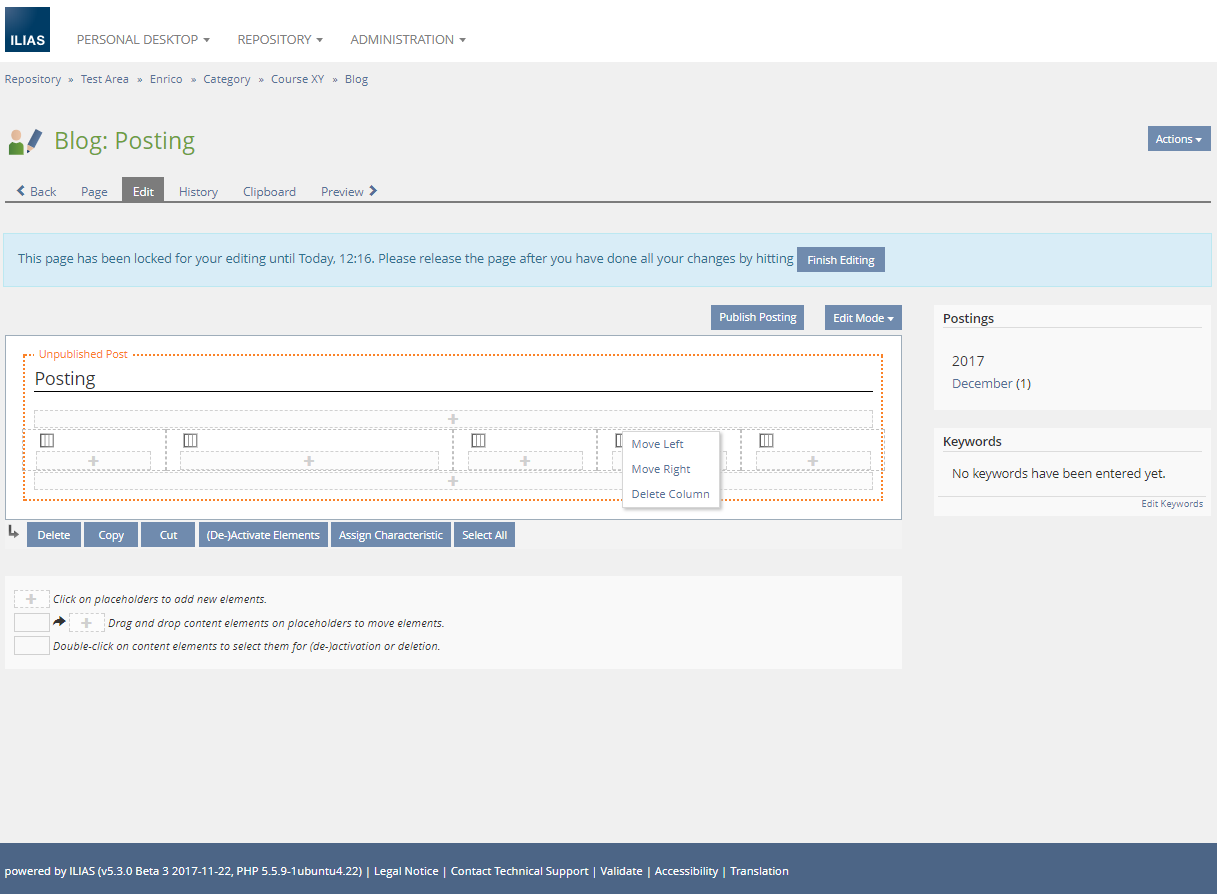Click the fifth column grid icon
Screen dimensions: 1217x894
tap(767, 440)
